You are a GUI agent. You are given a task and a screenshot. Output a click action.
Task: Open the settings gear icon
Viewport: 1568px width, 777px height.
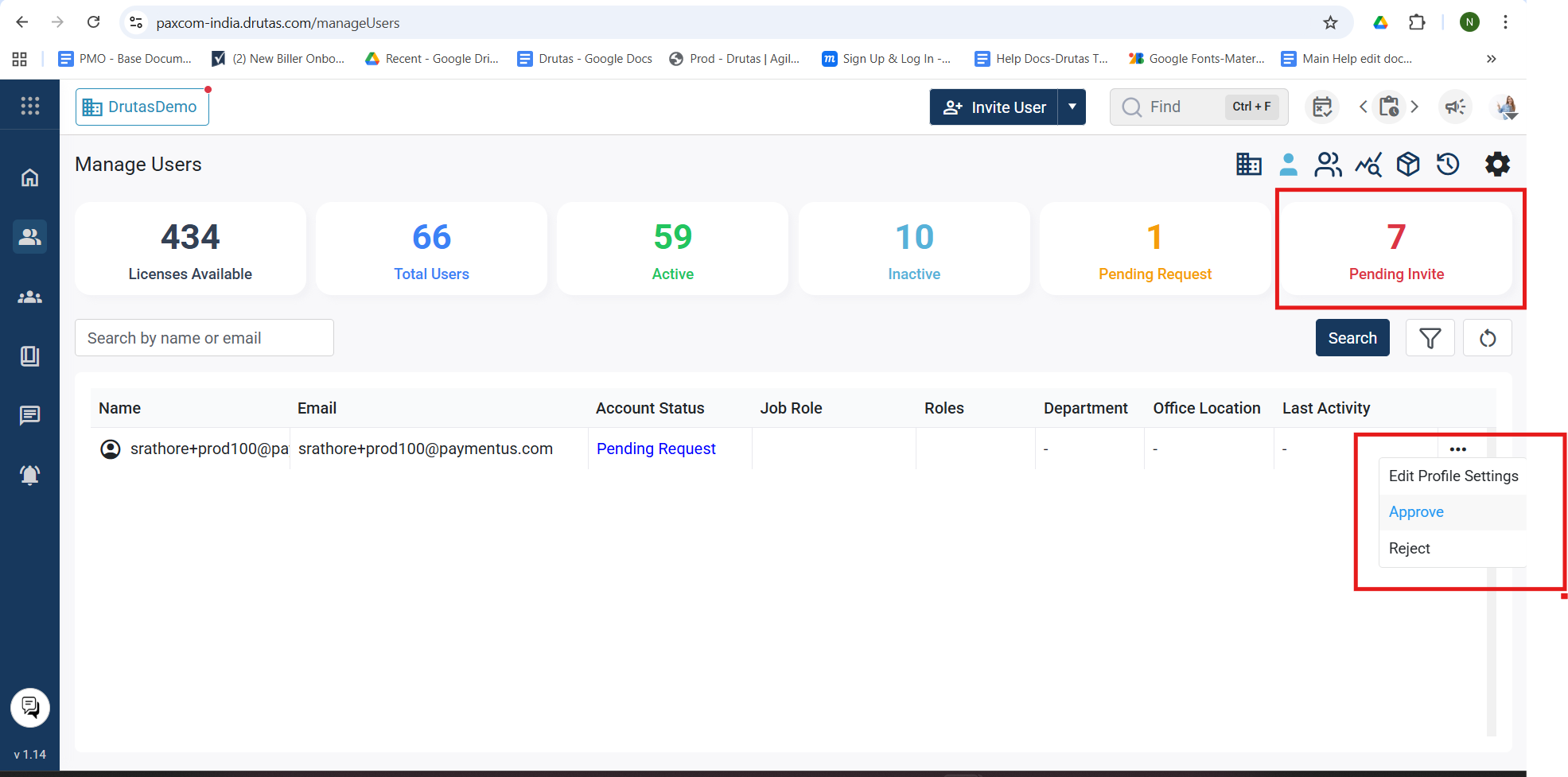(x=1496, y=165)
